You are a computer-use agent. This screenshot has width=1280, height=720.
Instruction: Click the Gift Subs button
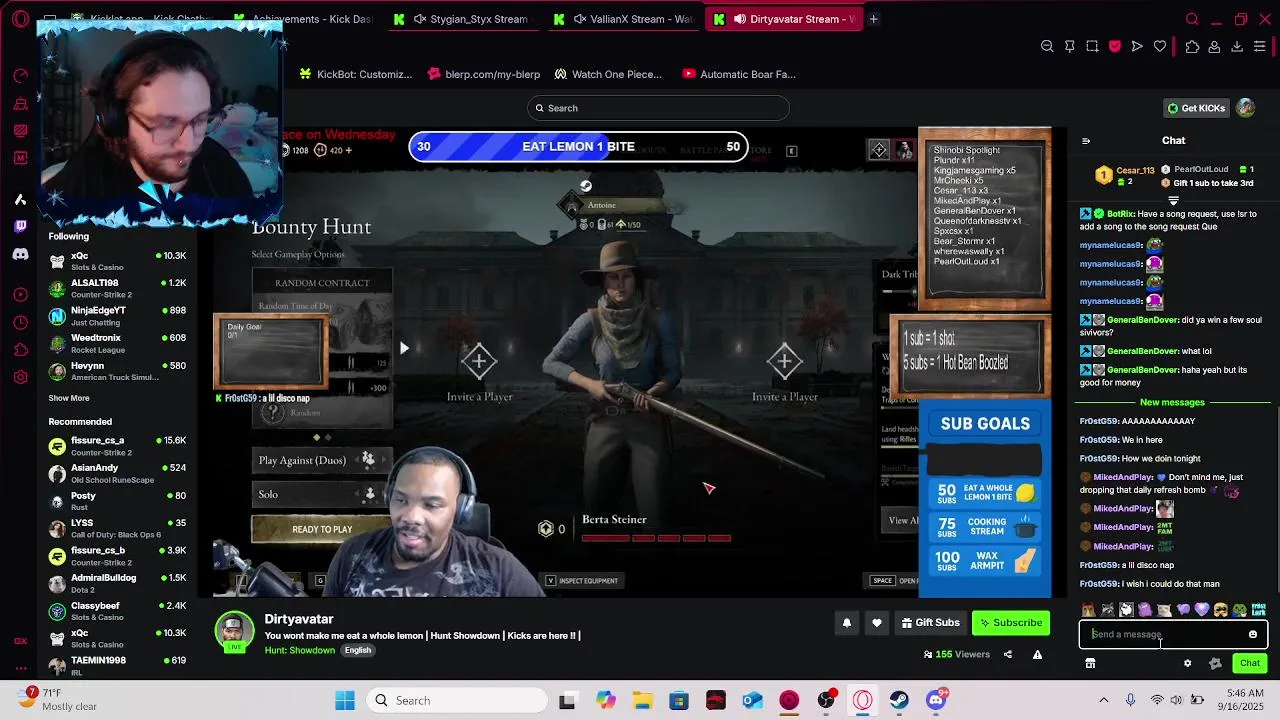930,623
